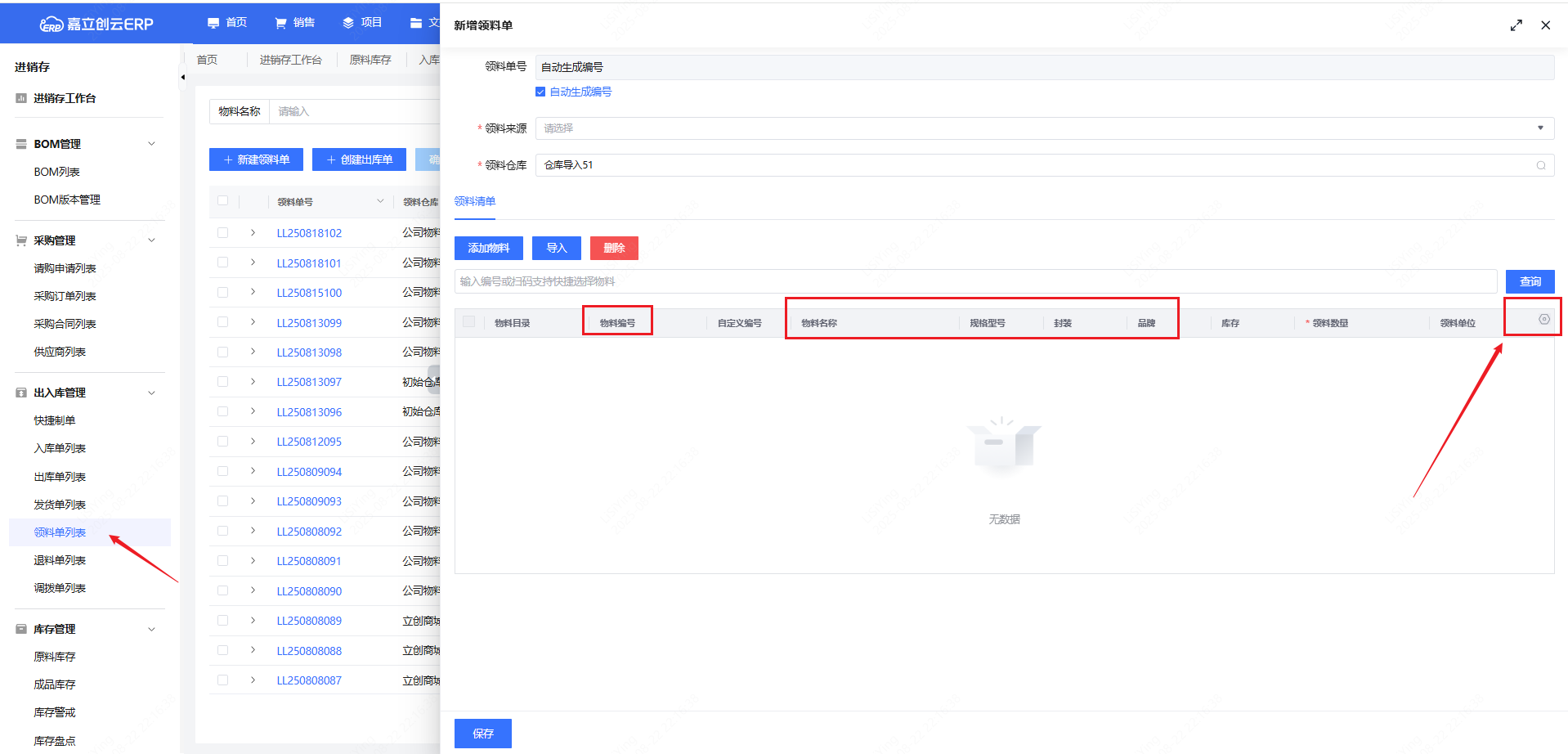Open the 领料来源 dropdown
1568x754 pixels.
pyautogui.click(x=1044, y=128)
